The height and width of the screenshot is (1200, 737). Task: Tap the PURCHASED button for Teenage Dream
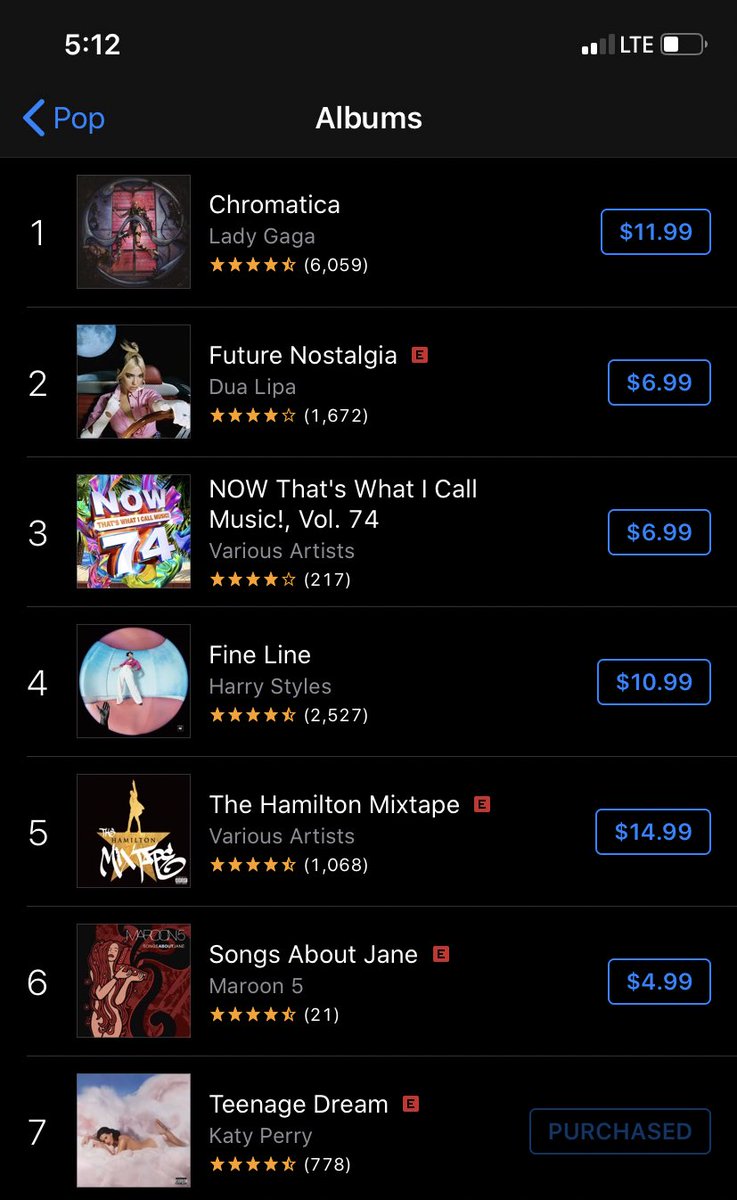620,1131
